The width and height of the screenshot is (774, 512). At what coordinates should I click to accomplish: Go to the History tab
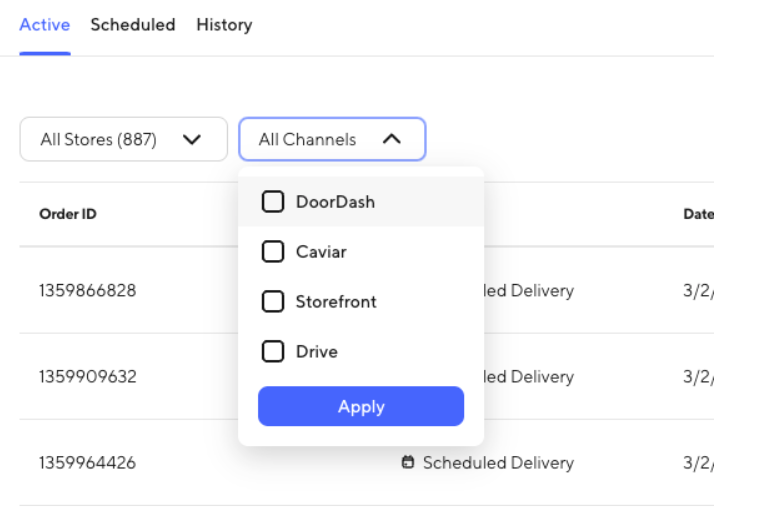tap(224, 25)
